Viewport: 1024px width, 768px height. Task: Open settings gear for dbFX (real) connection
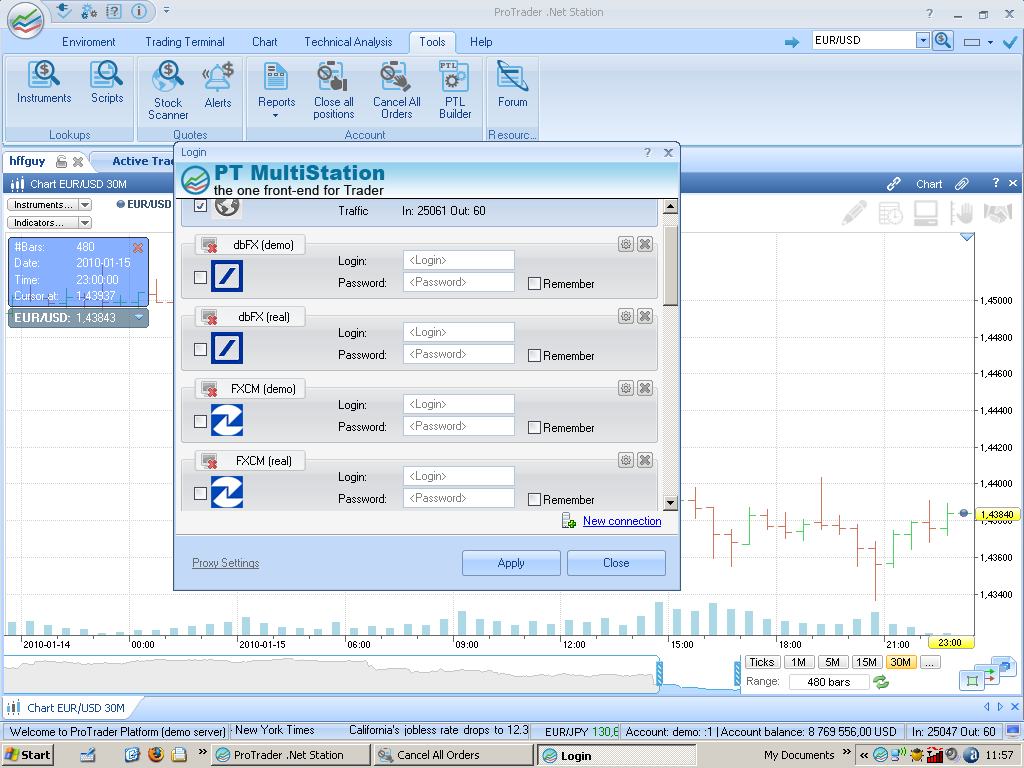point(626,316)
